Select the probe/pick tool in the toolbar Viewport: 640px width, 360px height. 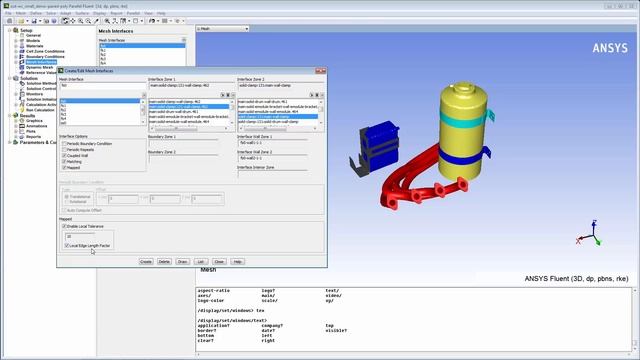96,21
